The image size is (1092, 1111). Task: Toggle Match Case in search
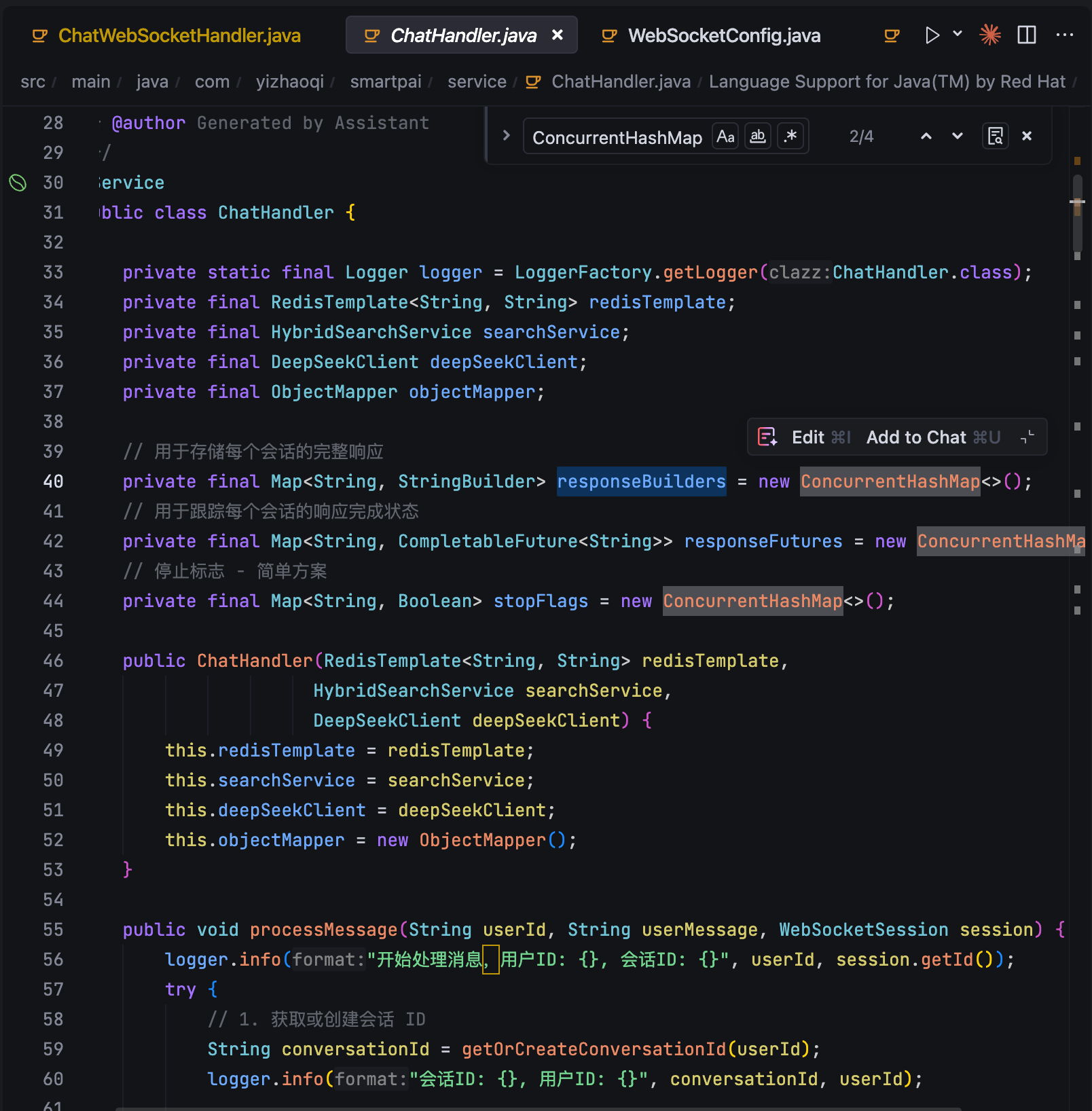(x=725, y=137)
